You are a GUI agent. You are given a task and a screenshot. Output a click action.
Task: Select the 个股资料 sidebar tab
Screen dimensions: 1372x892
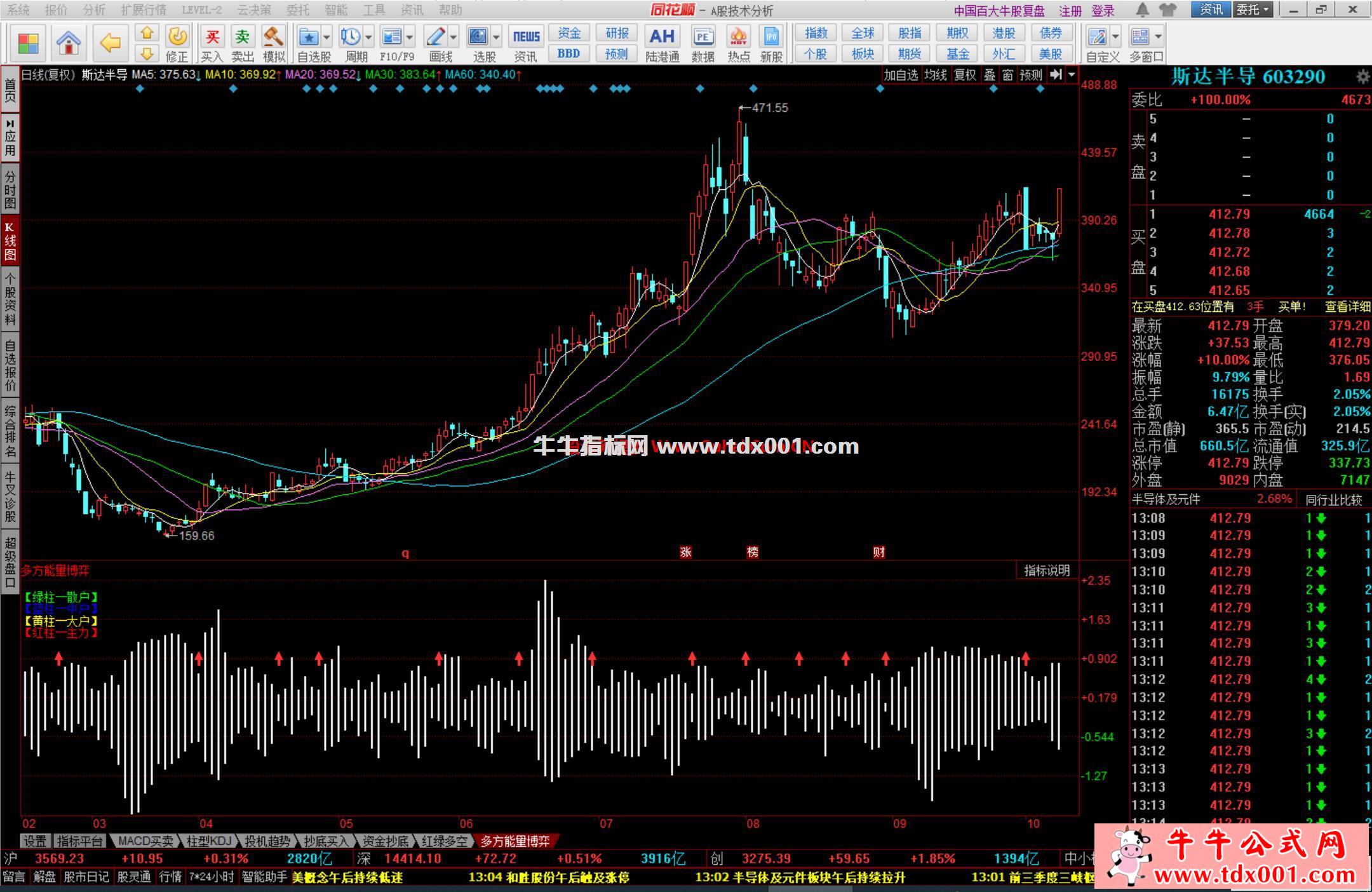[x=10, y=299]
